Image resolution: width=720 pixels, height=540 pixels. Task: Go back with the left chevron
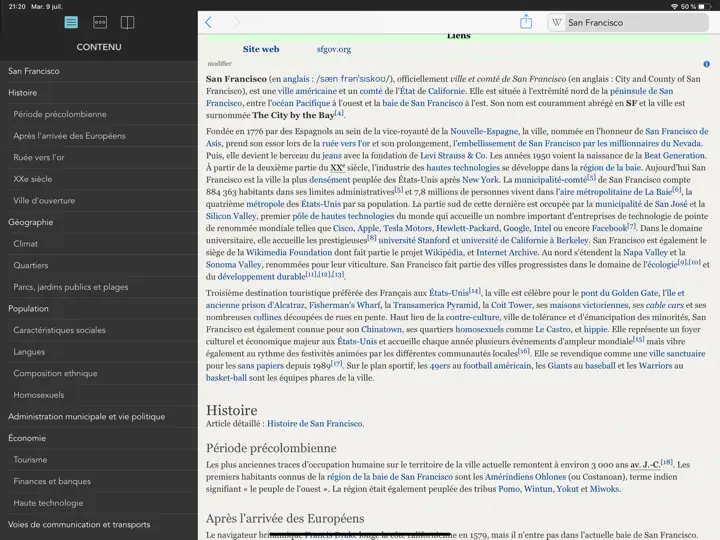click(x=208, y=22)
